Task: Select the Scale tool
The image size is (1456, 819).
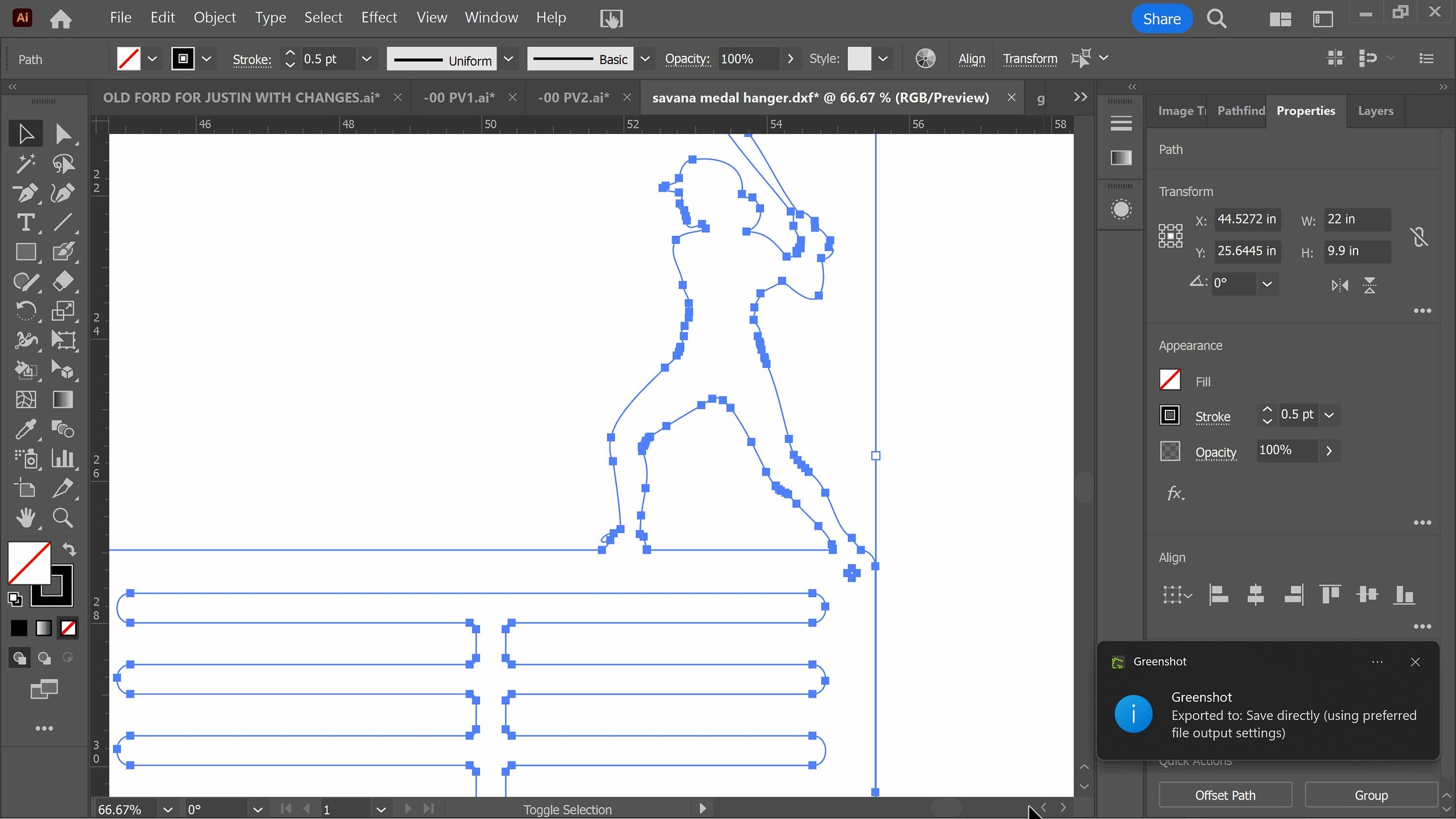Action: [62, 311]
